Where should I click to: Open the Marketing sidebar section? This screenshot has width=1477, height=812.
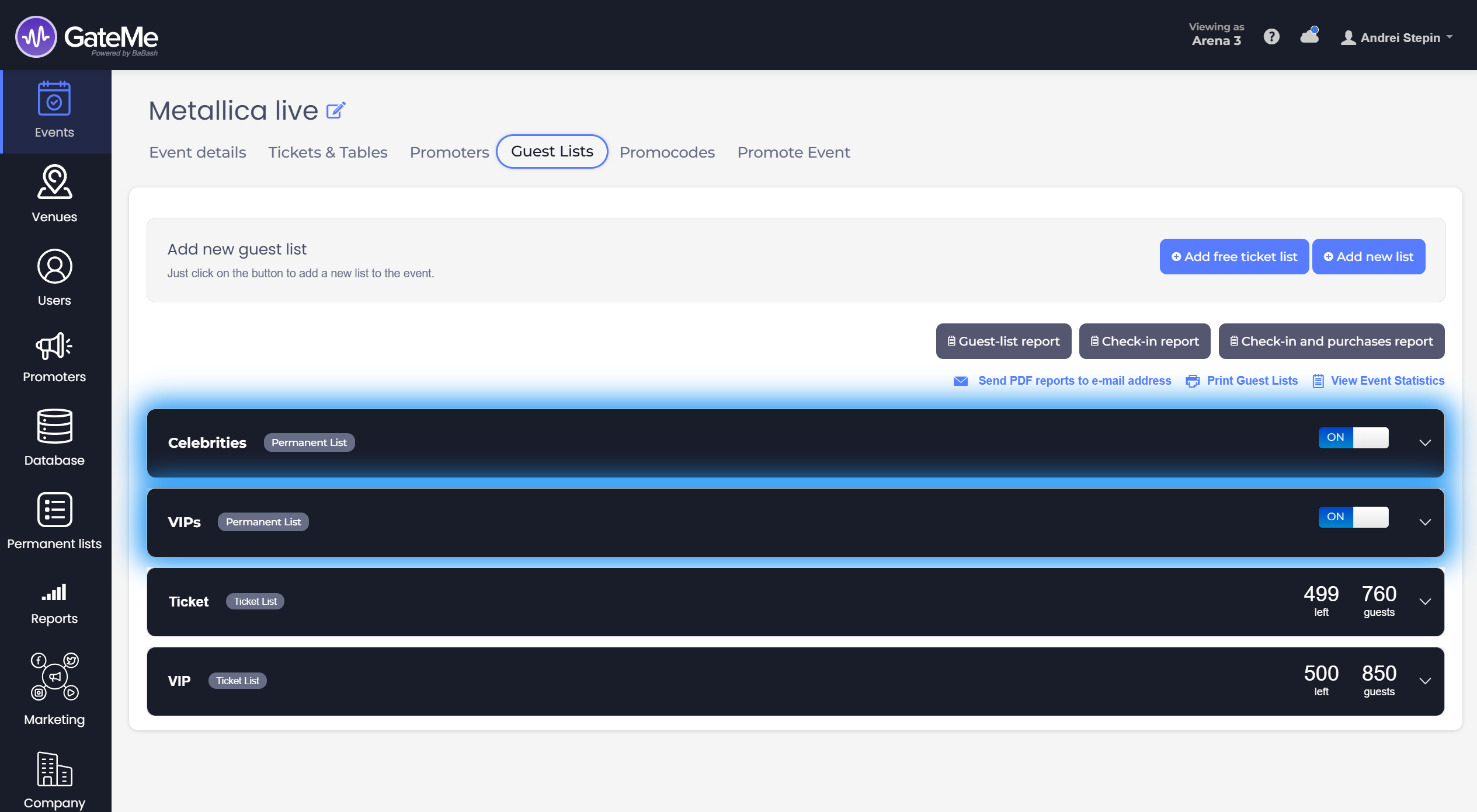(54, 689)
